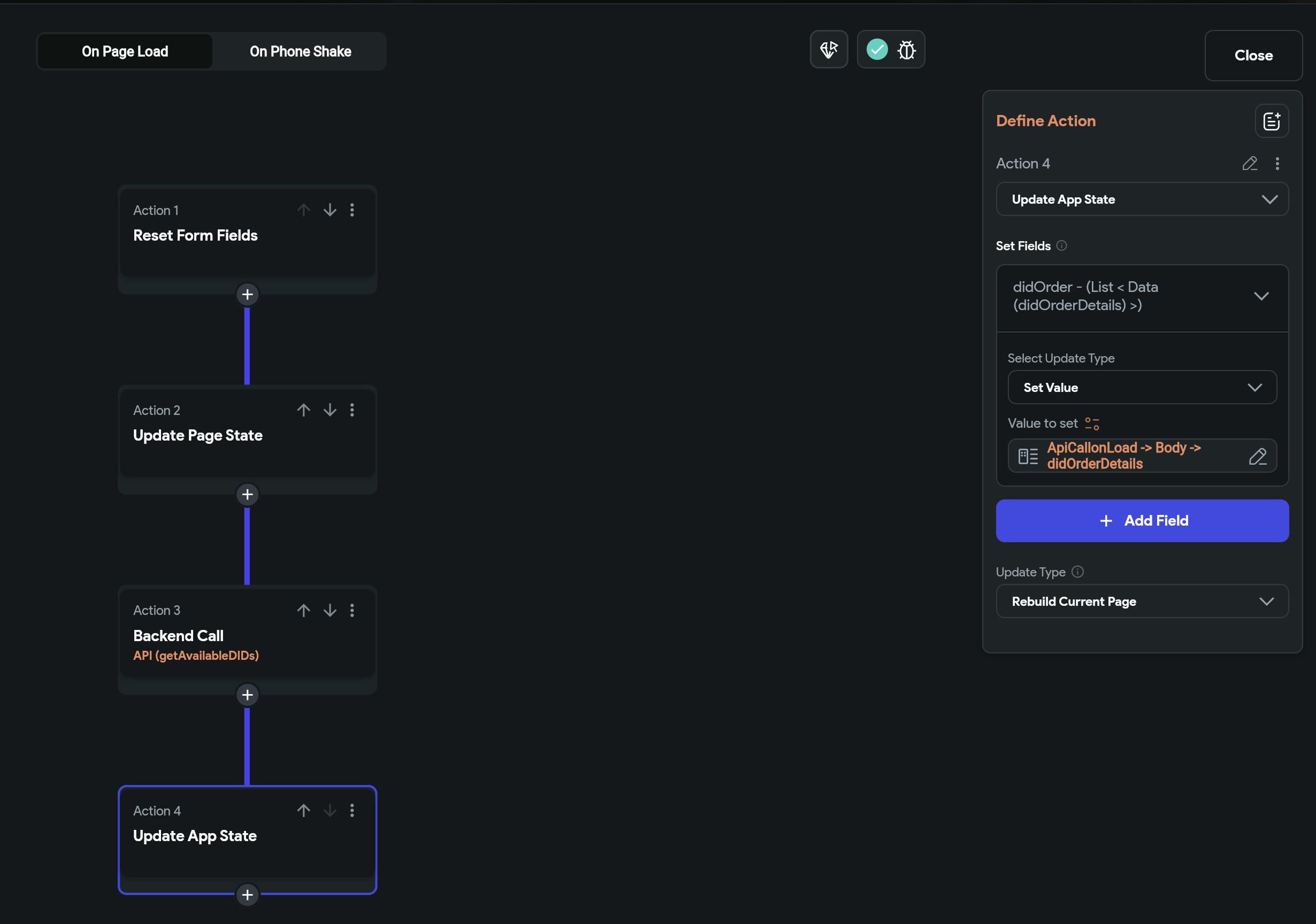Open three-dot menu in Define Action panel
This screenshot has width=1316, height=924.
coord(1277,164)
